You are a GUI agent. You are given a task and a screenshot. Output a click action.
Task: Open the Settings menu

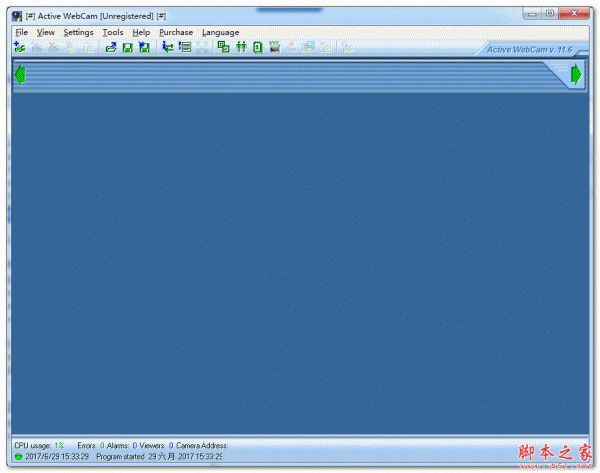click(78, 32)
